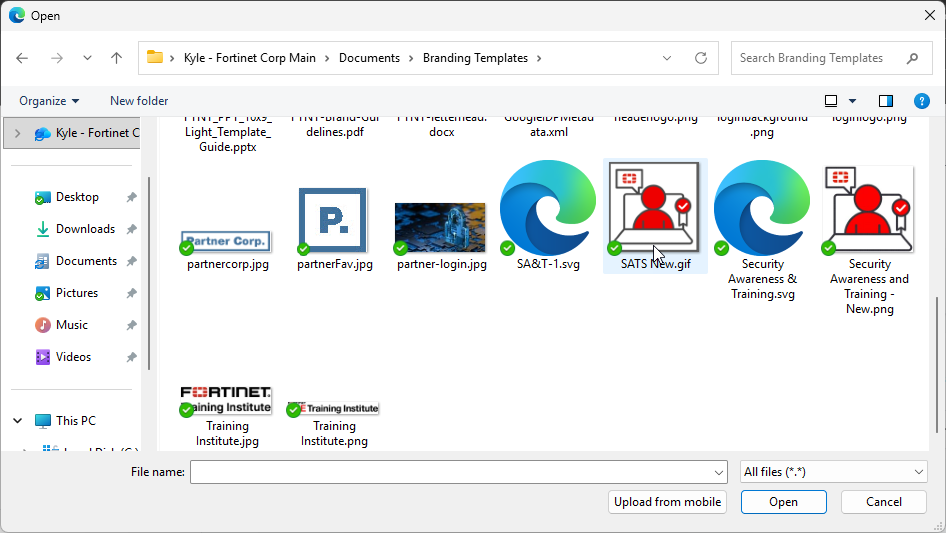Select the loginbackground.png file
Image resolution: width=946 pixels, height=533 pixels.
(x=762, y=126)
